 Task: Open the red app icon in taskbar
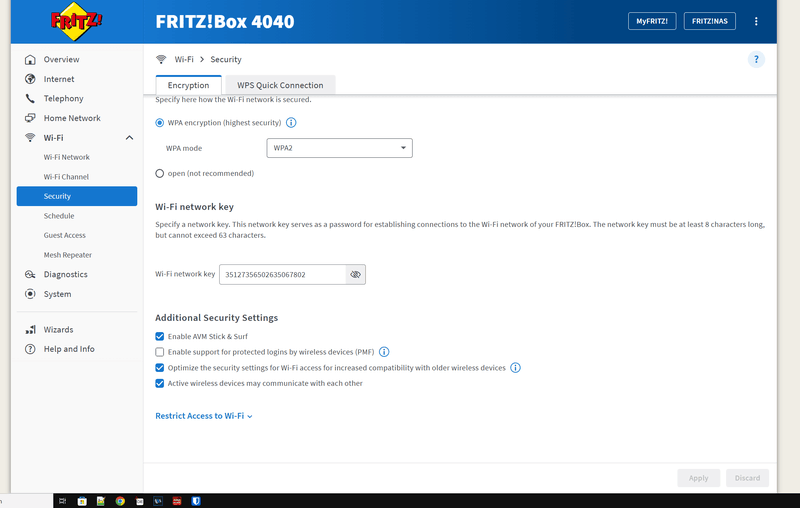[x=177, y=501]
